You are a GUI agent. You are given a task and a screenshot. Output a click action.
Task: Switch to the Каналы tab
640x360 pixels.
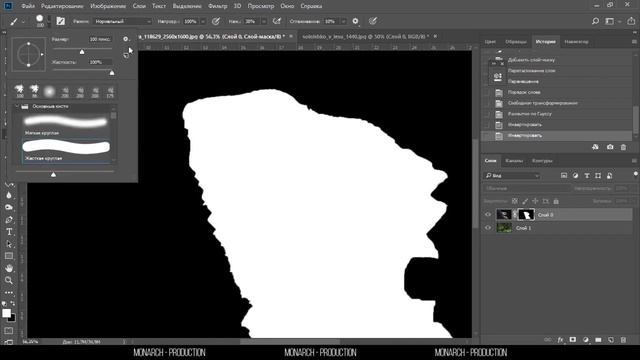pos(514,161)
